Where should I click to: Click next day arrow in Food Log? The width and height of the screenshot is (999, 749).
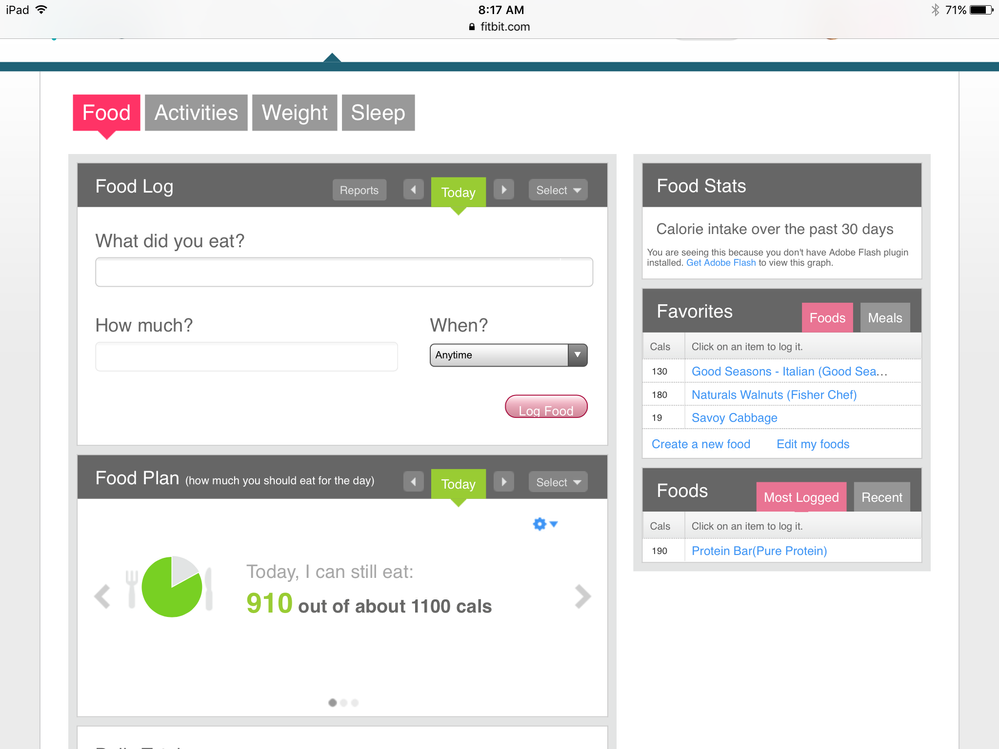pyautogui.click(x=504, y=190)
